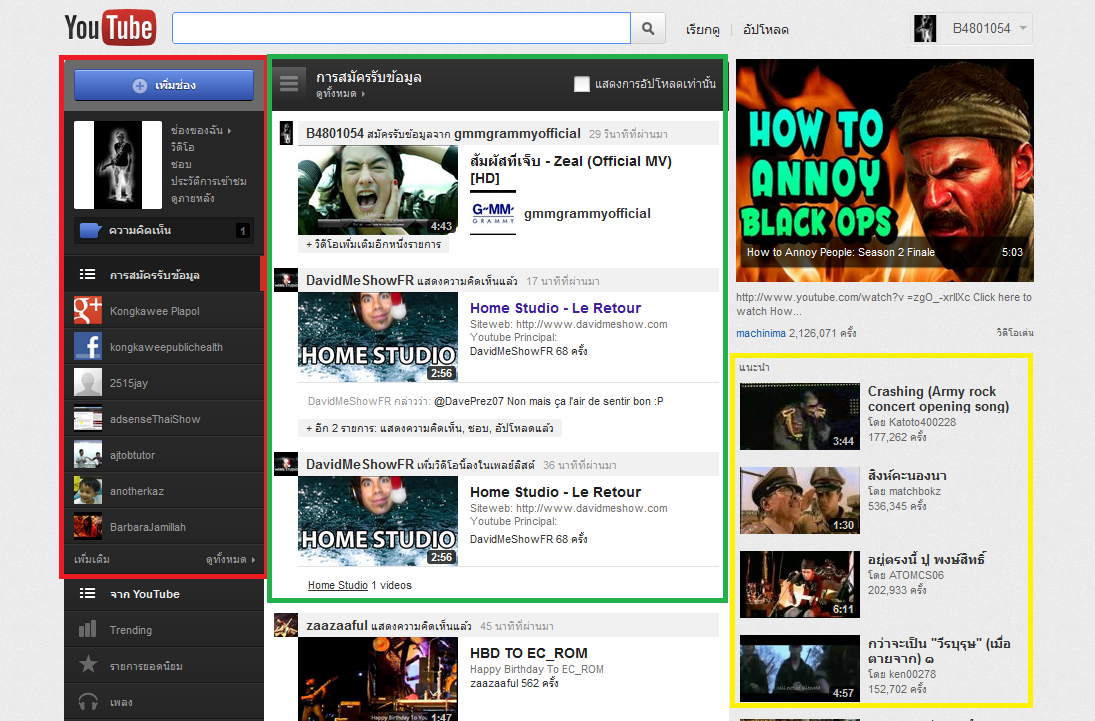
Task: Click the kongkaweepublichealth Facebook icon
Action: point(88,347)
